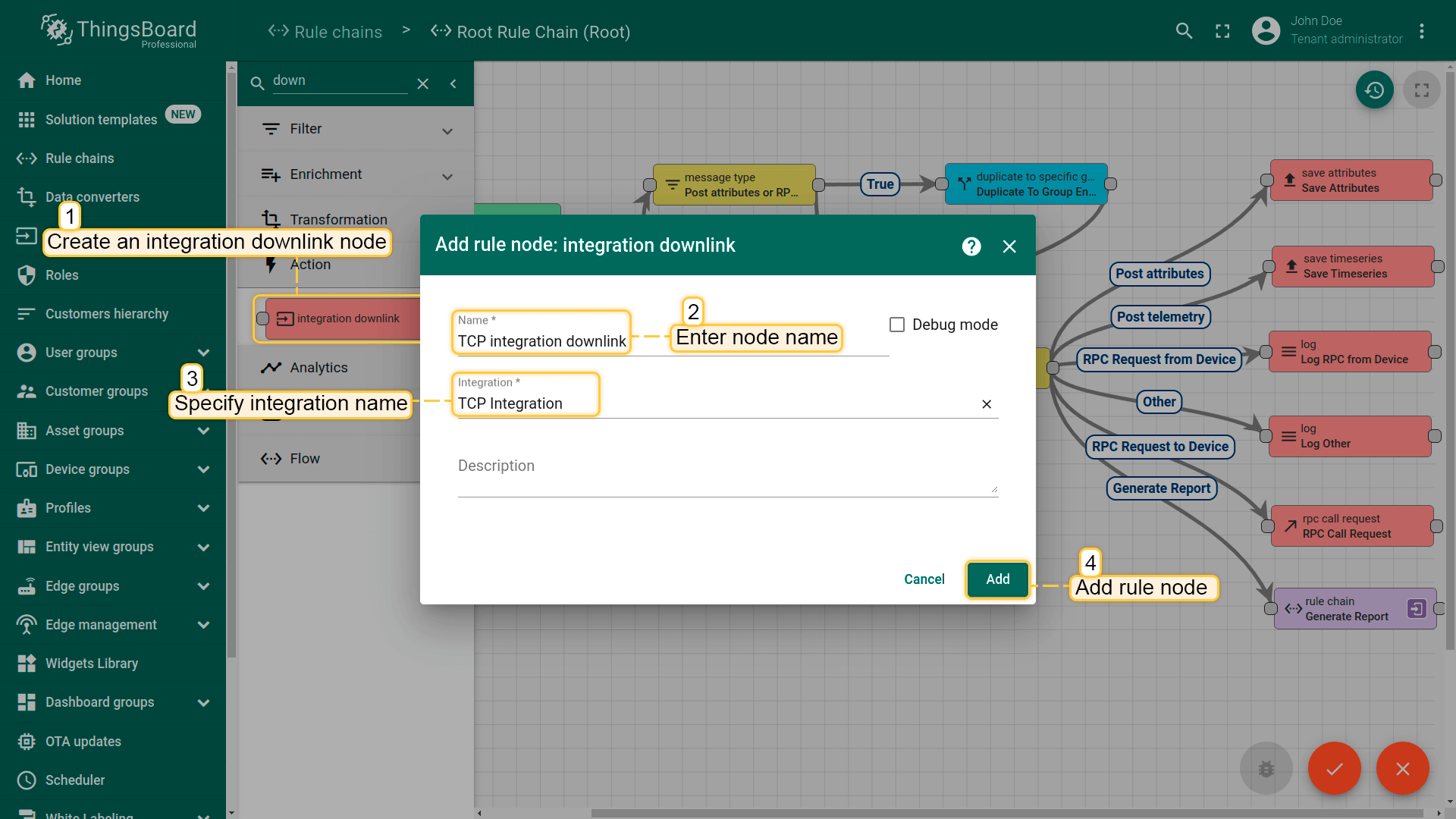Viewport: 1456px width, 819px height.
Task: Expand User groups in sidebar
Action: (203, 353)
